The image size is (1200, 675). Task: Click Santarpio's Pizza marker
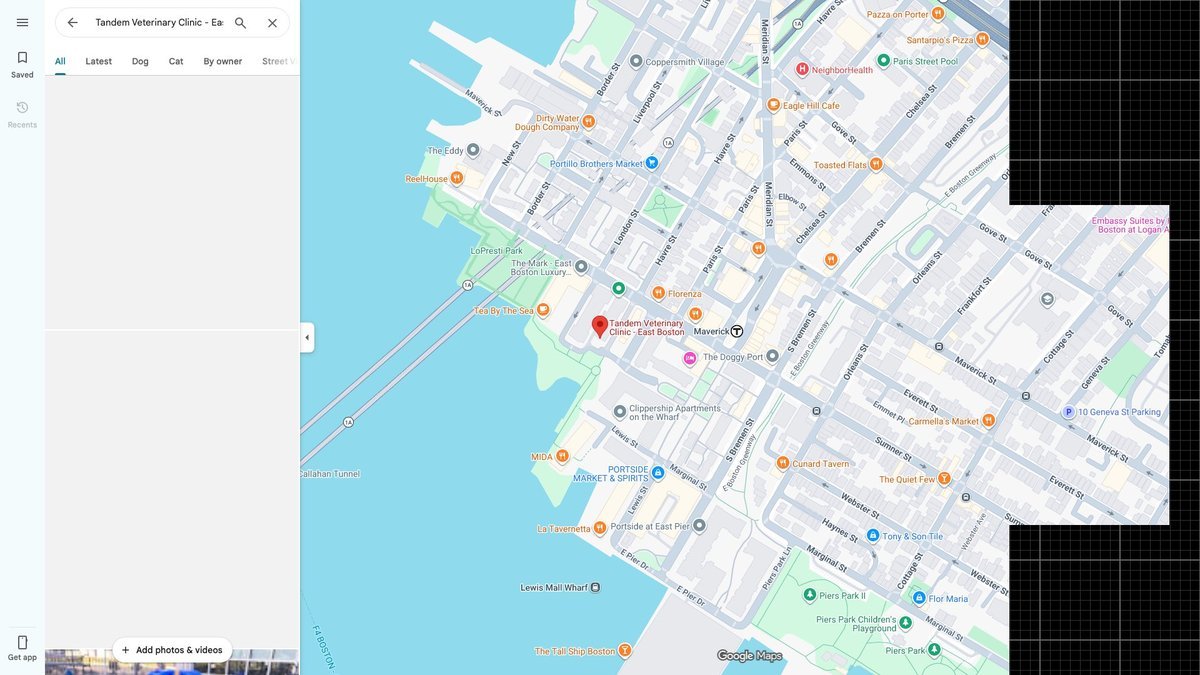tap(983, 40)
